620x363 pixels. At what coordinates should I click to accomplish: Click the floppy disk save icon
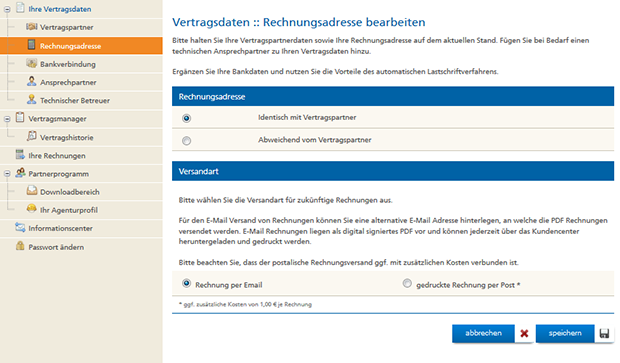pyautogui.click(x=604, y=333)
